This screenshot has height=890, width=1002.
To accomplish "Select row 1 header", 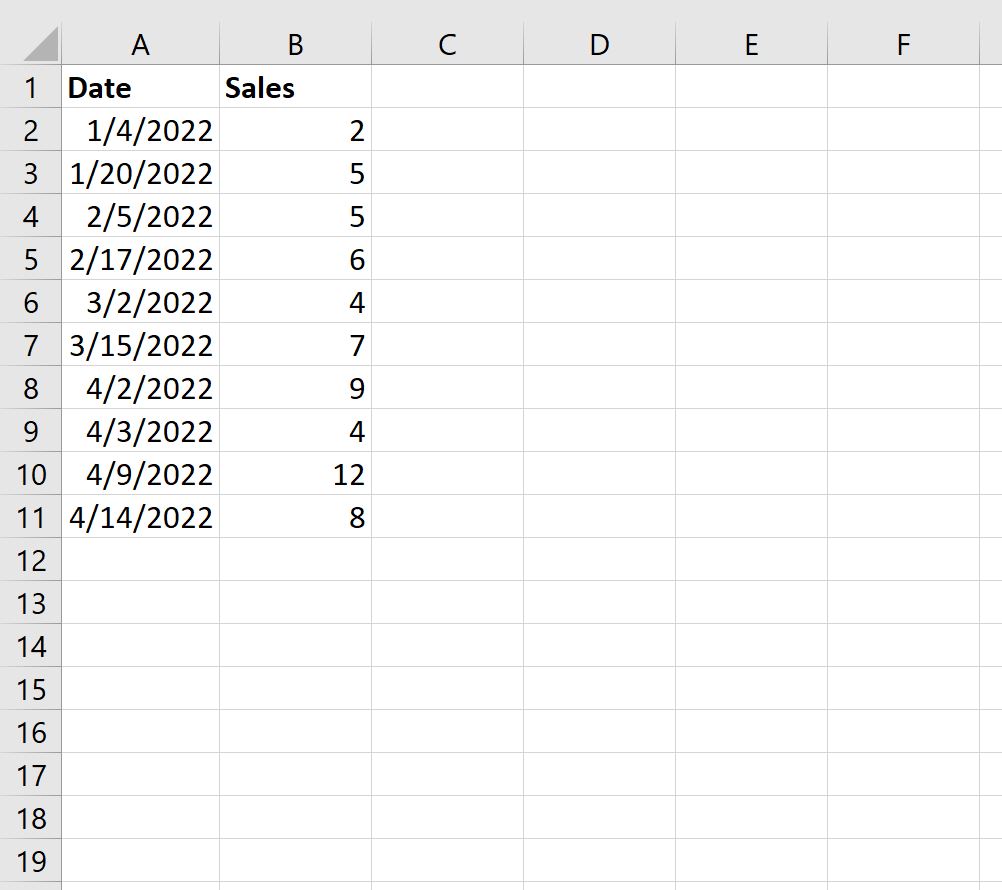I will 31,87.
